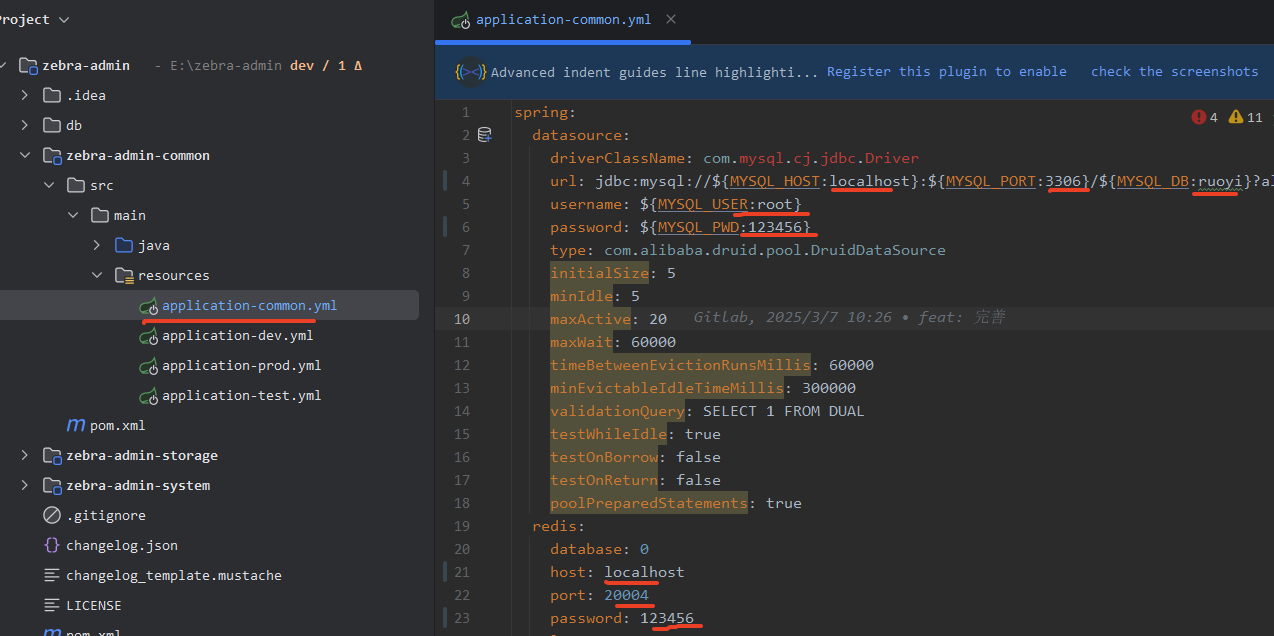The width and height of the screenshot is (1274, 636).
Task: Click the redis port value 20004
Action: [x=626, y=595]
